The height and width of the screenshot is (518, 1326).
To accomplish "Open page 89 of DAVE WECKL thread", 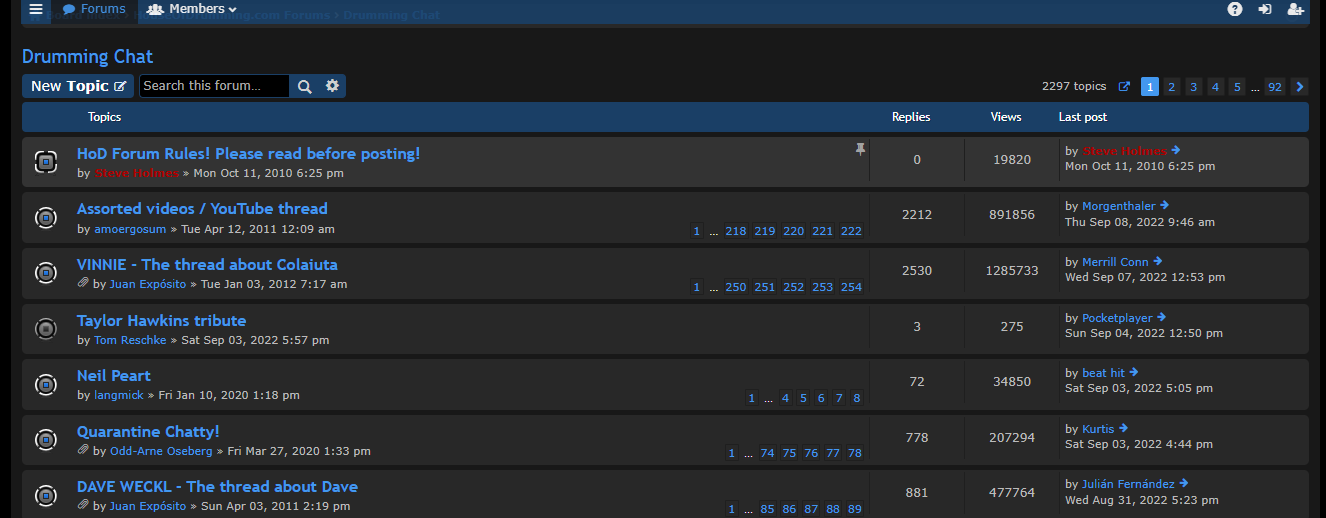I will coord(855,509).
